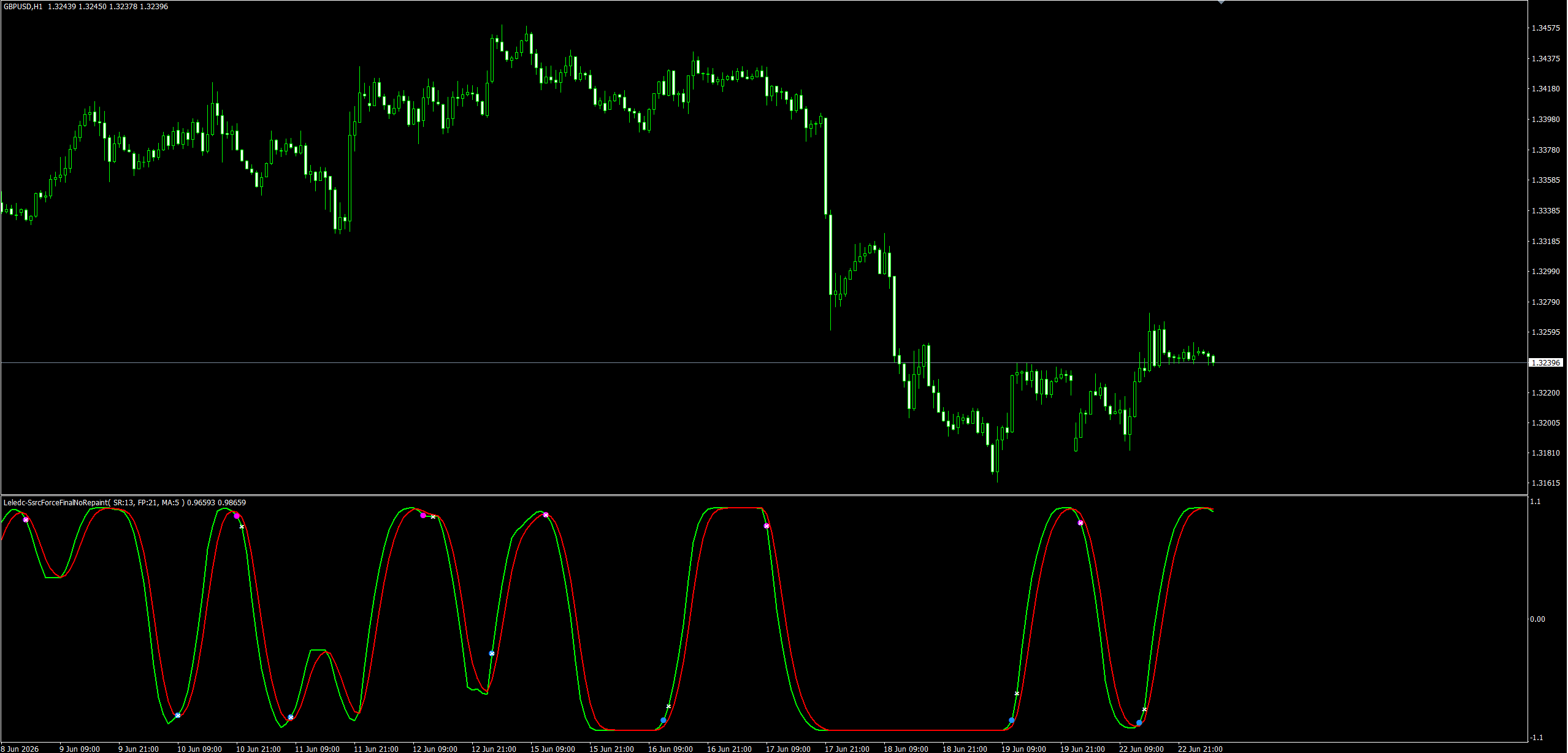Click the 22 Jun 21:00 time axis label
The width and height of the screenshot is (1568, 753).
click(x=1200, y=749)
